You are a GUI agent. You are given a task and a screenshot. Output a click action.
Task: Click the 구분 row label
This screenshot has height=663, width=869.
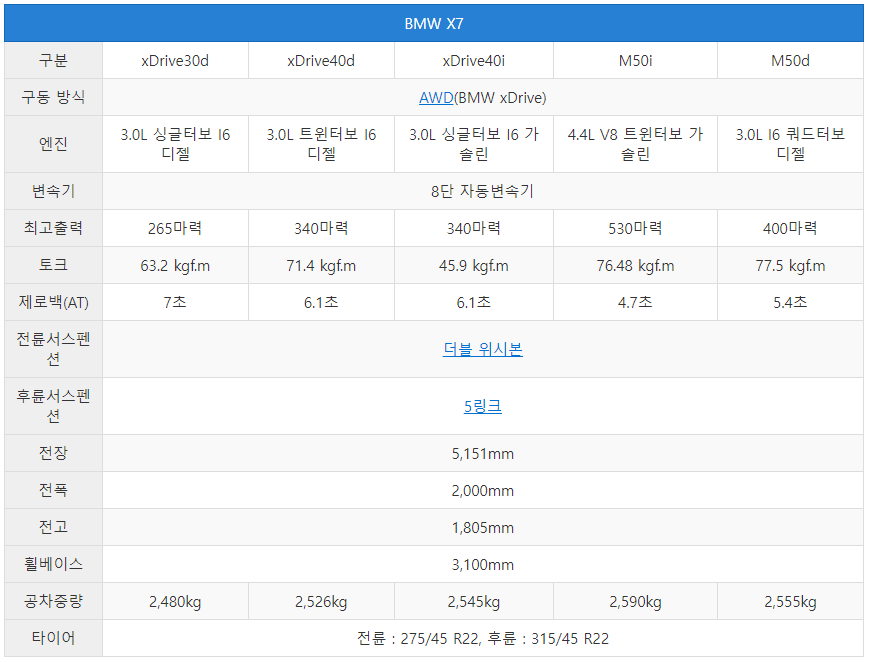[x=53, y=61]
